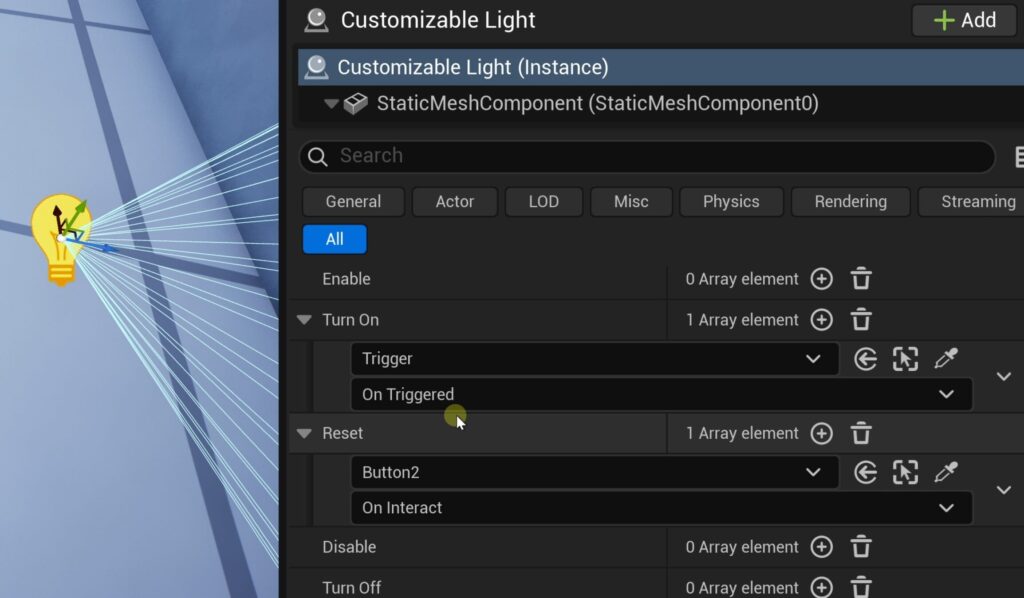Open the On Triggered event dropdown
Image resolution: width=1024 pixels, height=598 pixels.
coord(660,395)
